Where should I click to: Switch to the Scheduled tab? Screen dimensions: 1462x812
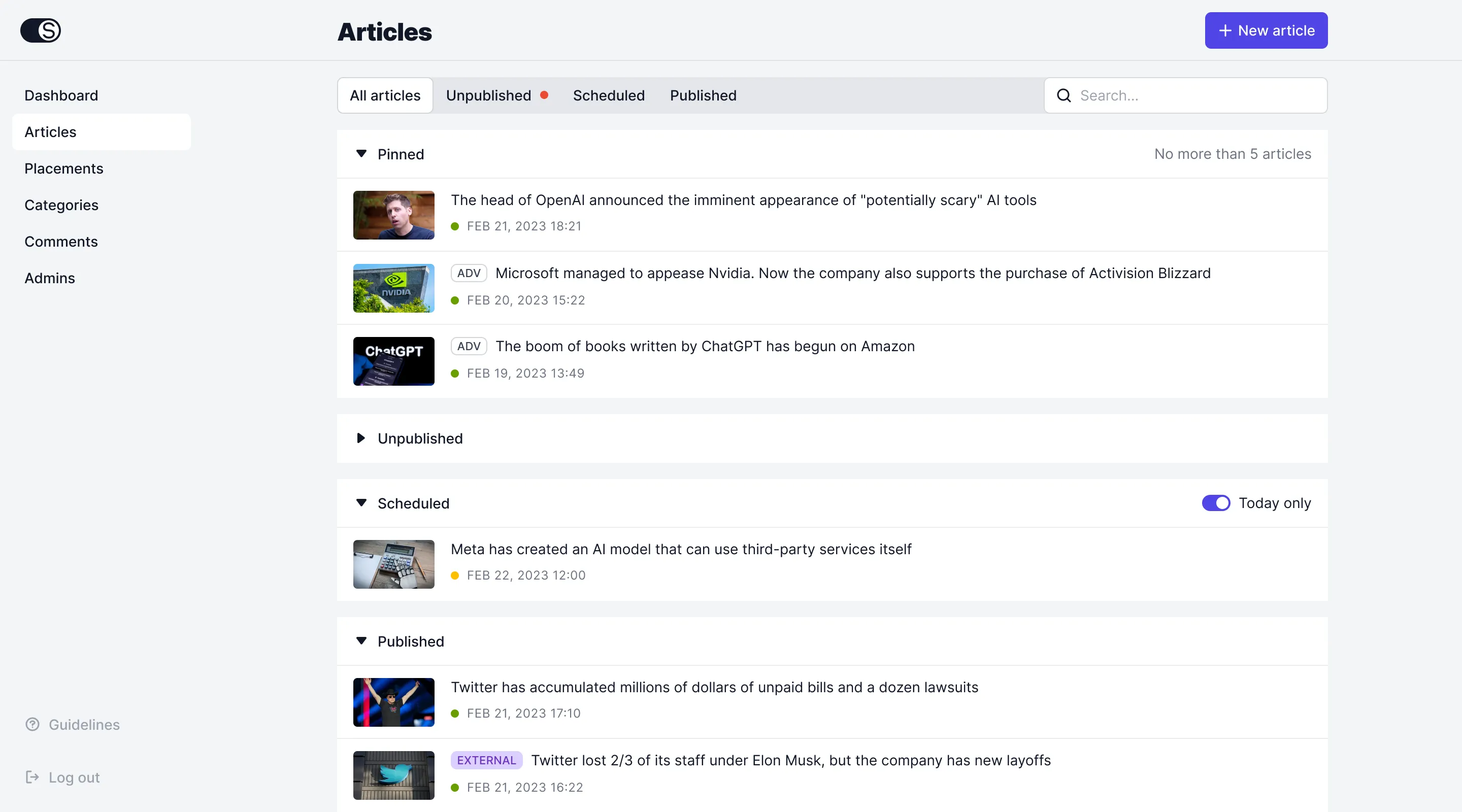(609, 95)
